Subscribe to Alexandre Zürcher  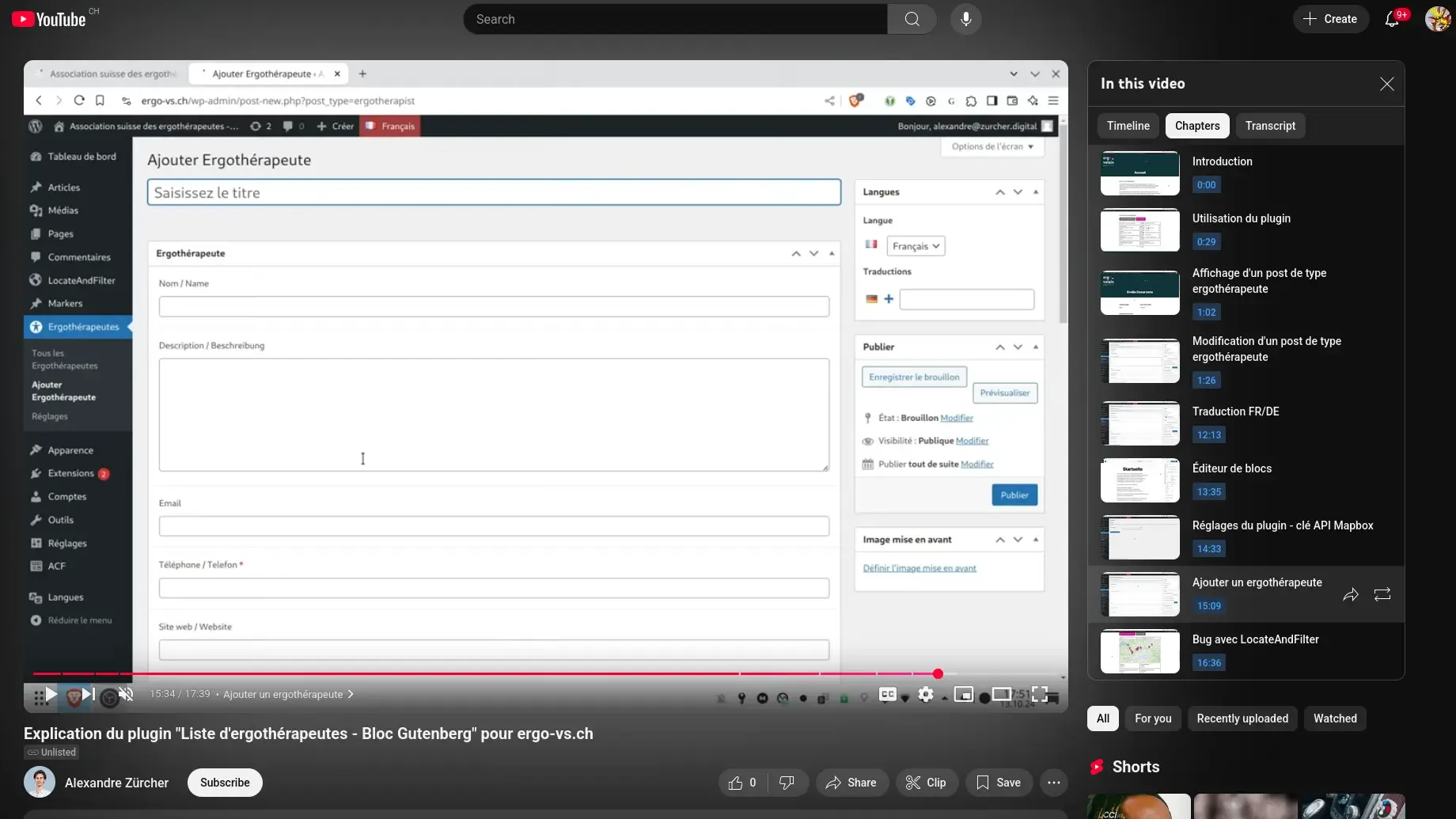(x=225, y=783)
